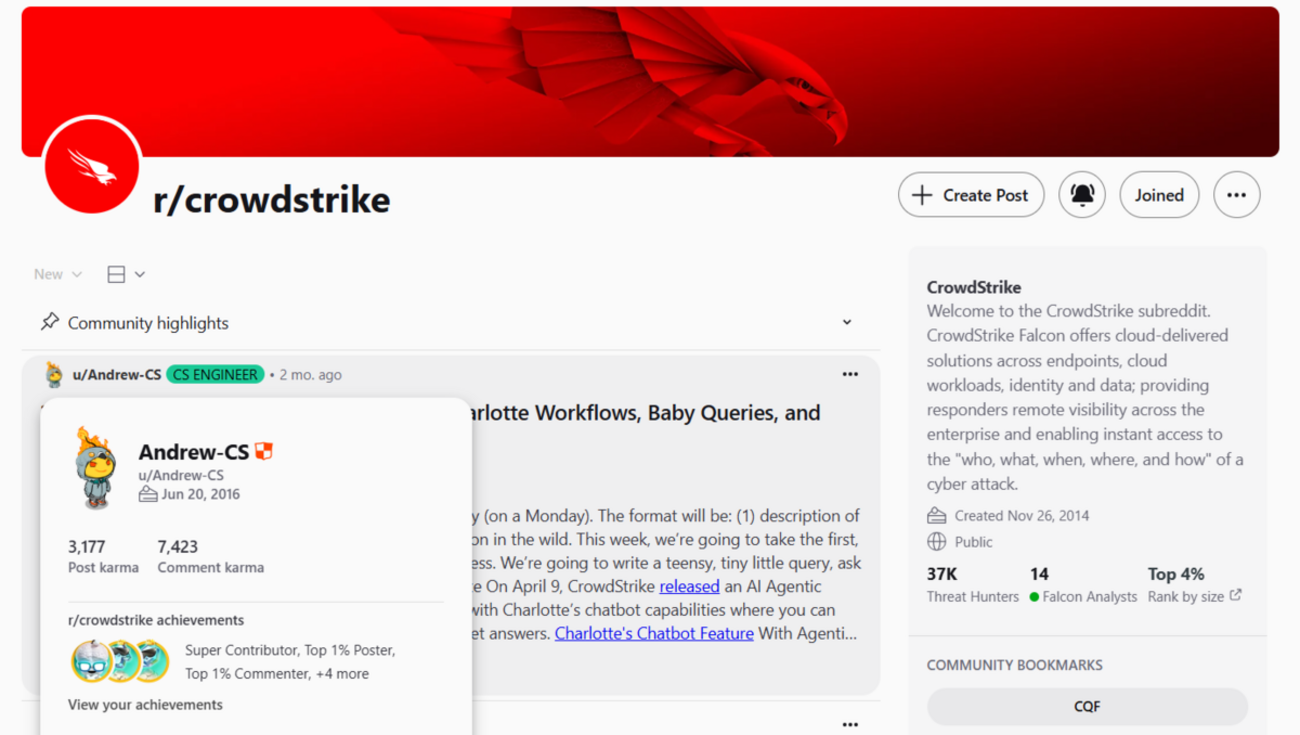The image size is (1300, 735).
Task: Toggle the notification bell for r/crowdstrike
Action: pyautogui.click(x=1082, y=195)
